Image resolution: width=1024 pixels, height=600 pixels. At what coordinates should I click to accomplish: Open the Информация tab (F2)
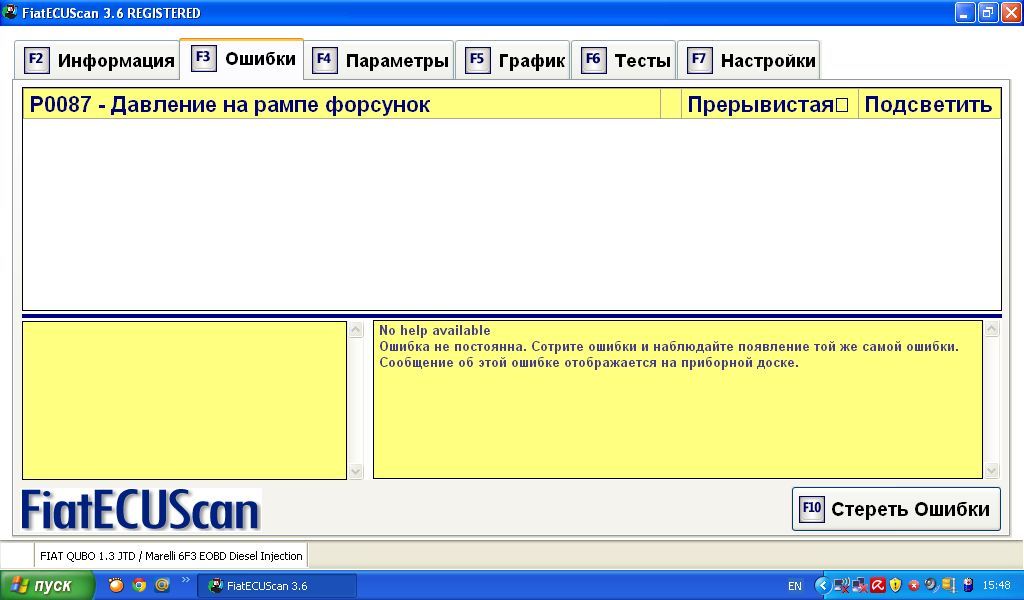pos(99,60)
